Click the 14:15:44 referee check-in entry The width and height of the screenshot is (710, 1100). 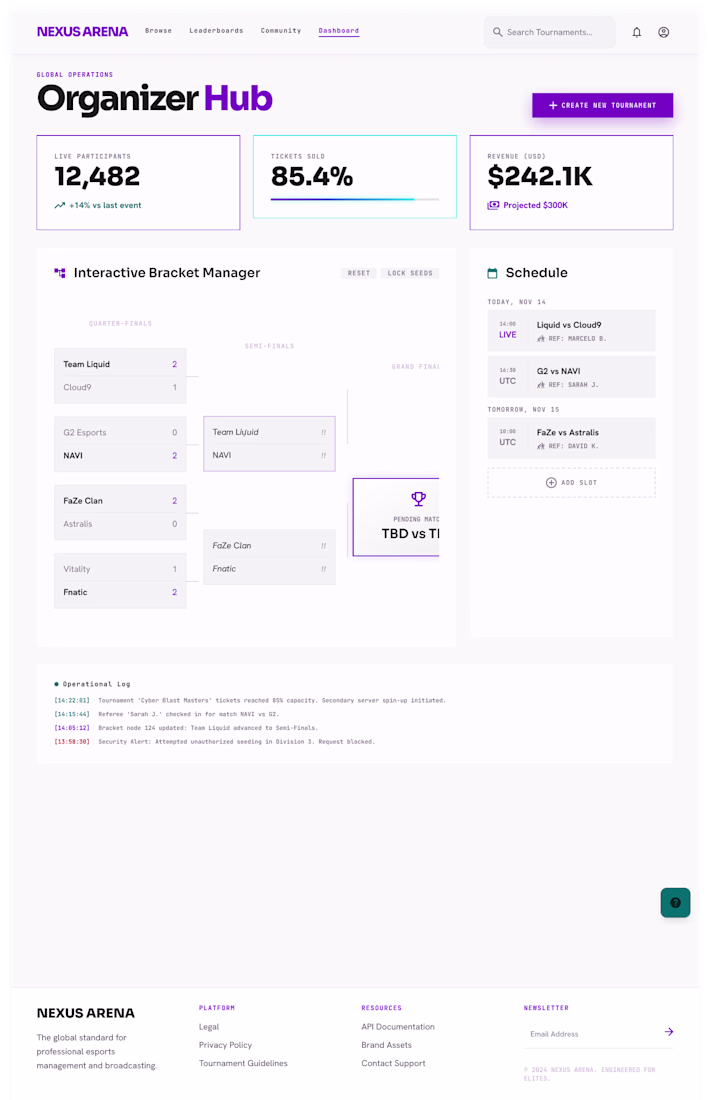(x=166, y=714)
